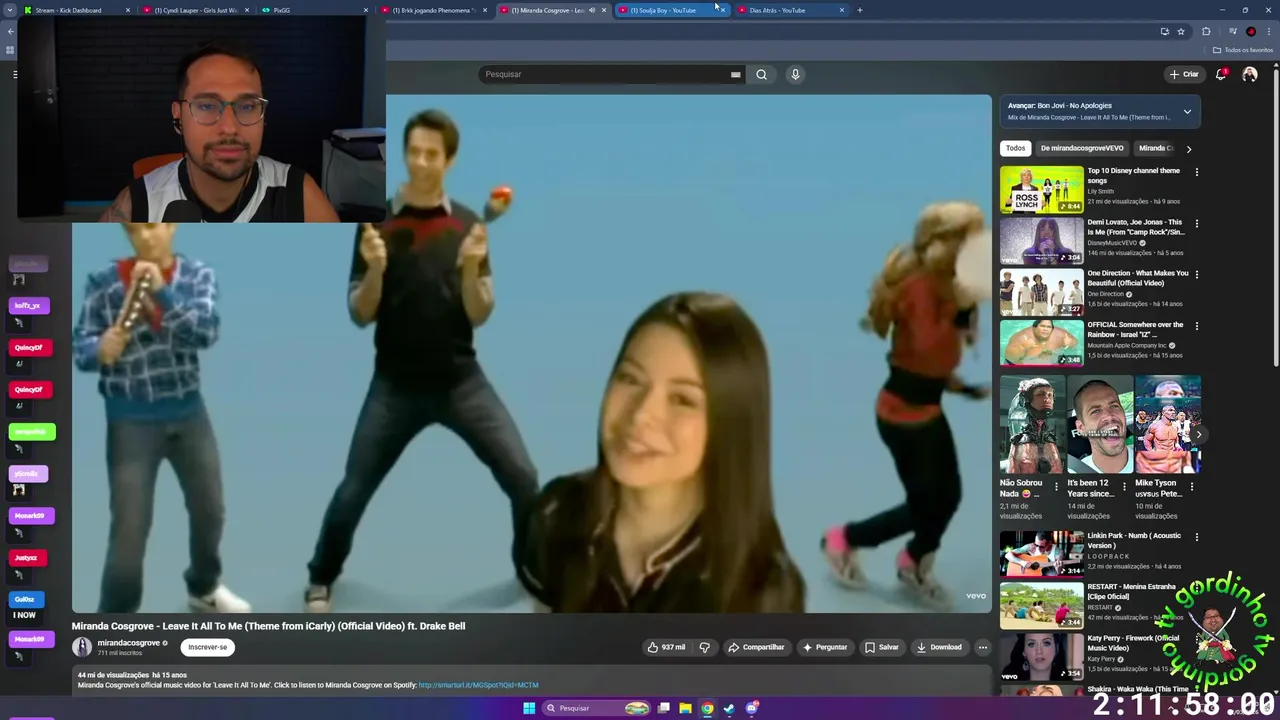The image size is (1280, 720).
Task: Open more actions ellipsis under video
Action: click(982, 647)
